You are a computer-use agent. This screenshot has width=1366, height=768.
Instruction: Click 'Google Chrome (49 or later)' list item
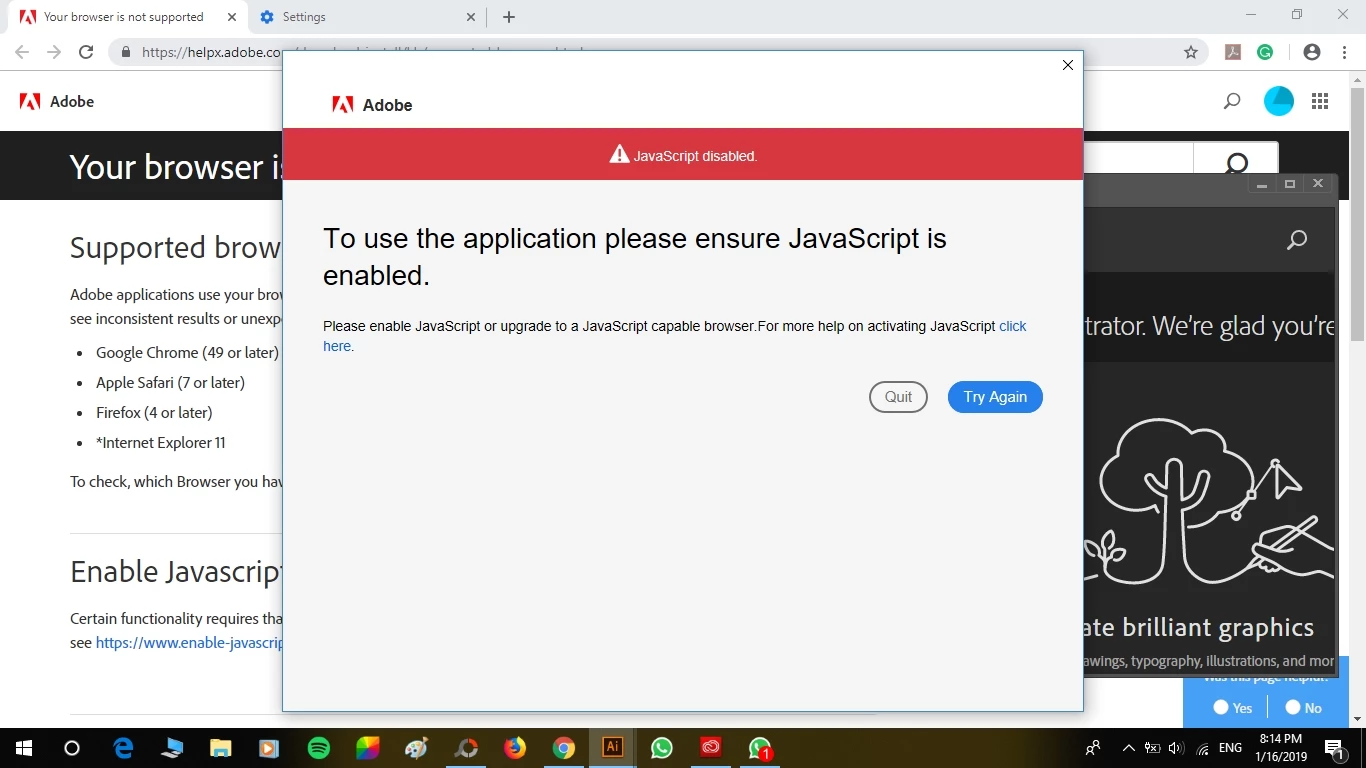pos(187,352)
